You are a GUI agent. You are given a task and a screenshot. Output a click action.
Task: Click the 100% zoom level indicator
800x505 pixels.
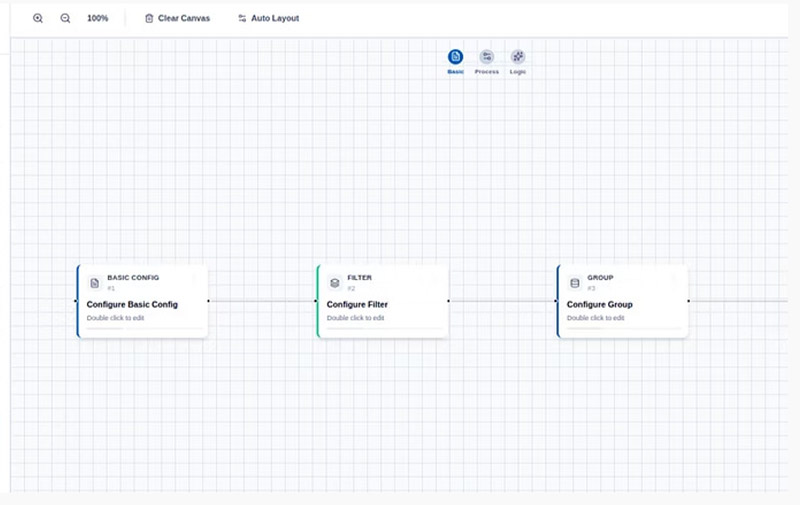[x=98, y=18]
